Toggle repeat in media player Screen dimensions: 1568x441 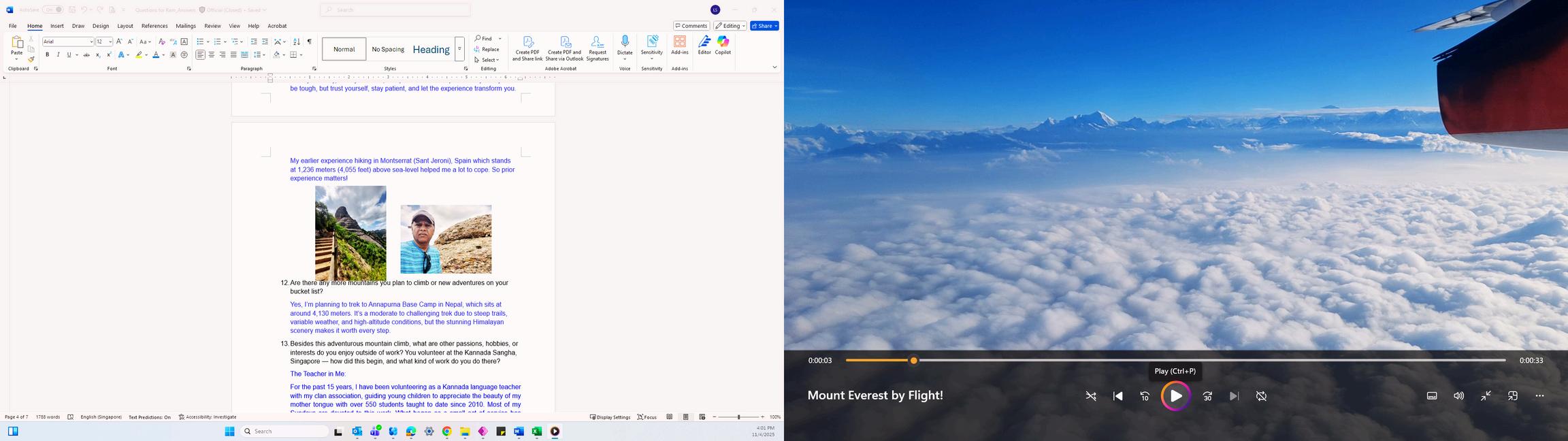pyautogui.click(x=1261, y=396)
